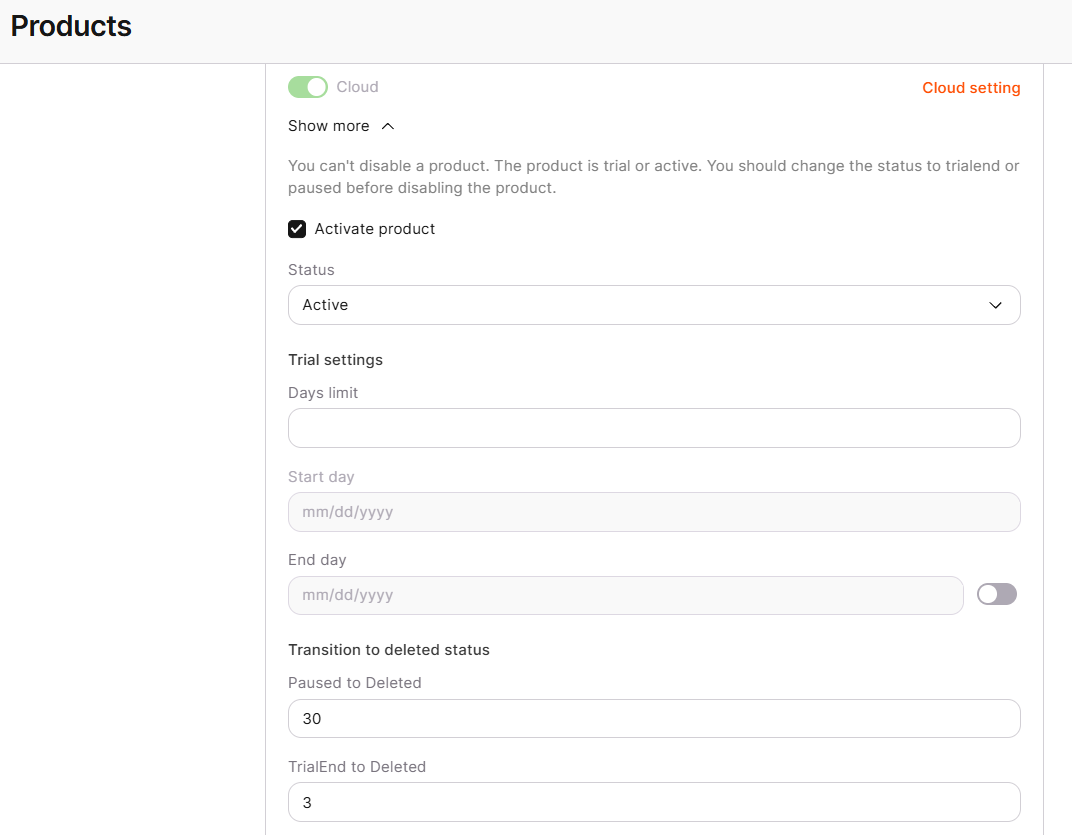The width and height of the screenshot is (1072, 835).
Task: Click the Paused to Deleted field
Action: (654, 718)
